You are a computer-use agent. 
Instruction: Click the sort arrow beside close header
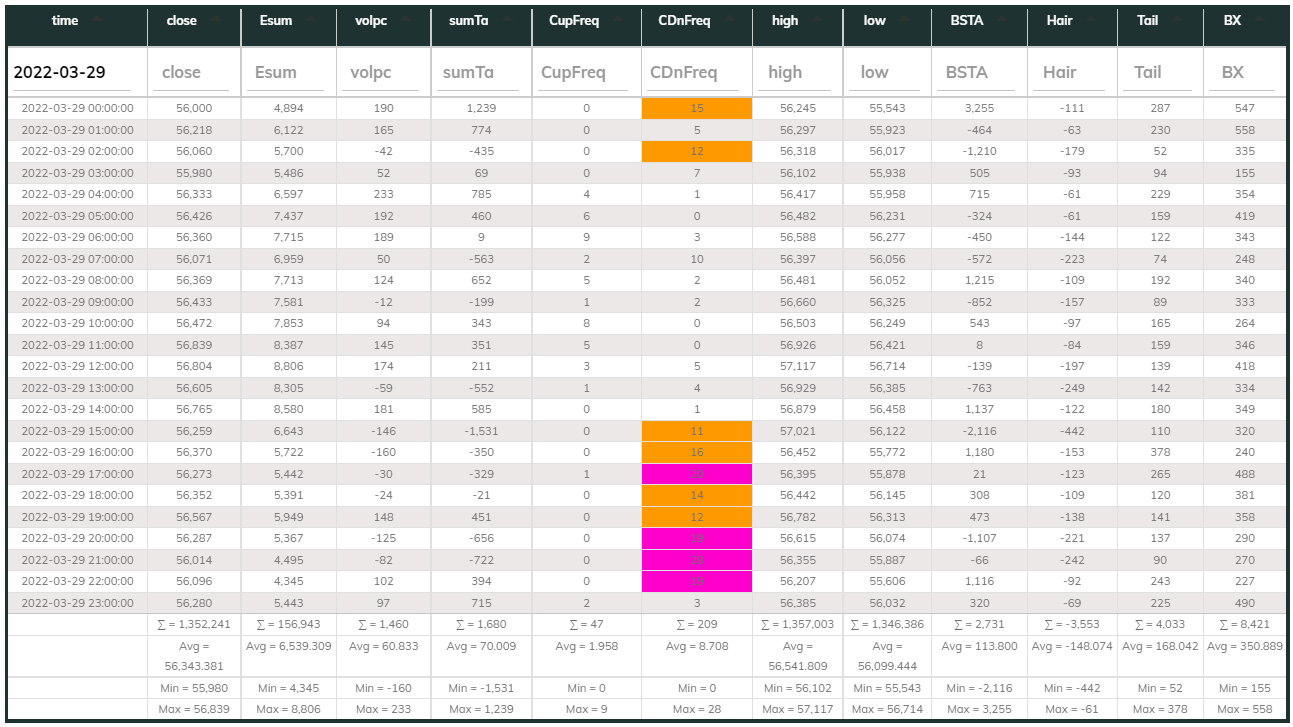(216, 20)
